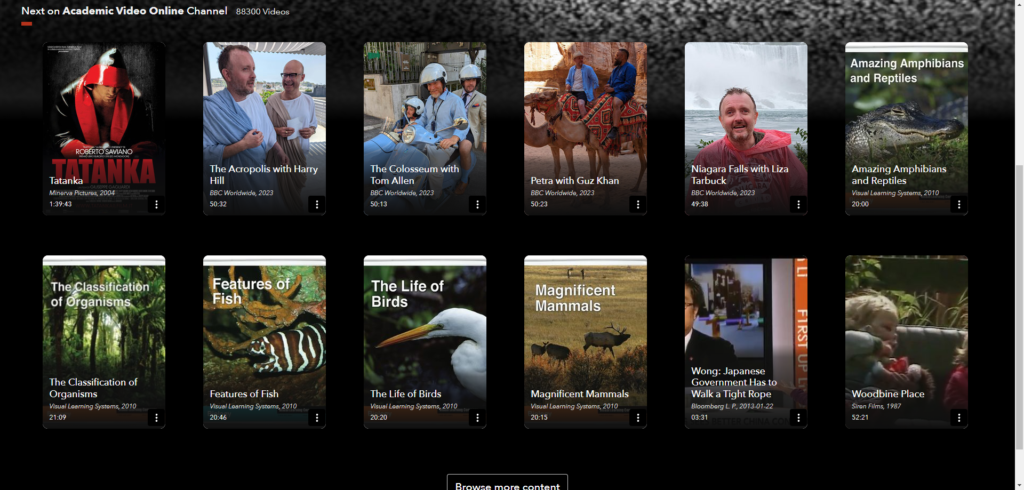Open kebab menu for Petra with Guz Khan
This screenshot has width=1024, height=490.
(x=638, y=204)
